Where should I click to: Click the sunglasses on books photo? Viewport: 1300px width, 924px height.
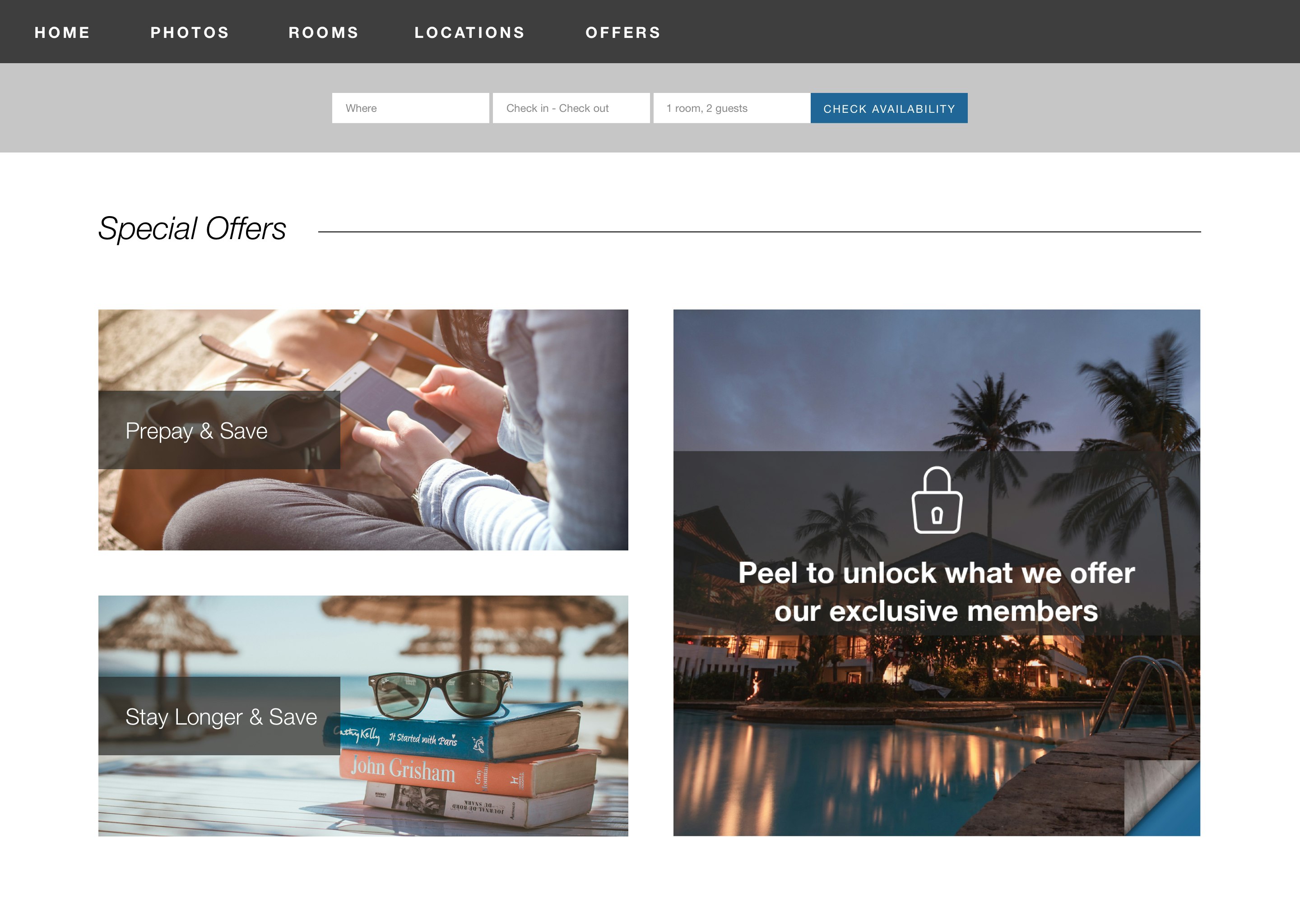click(x=441, y=693)
